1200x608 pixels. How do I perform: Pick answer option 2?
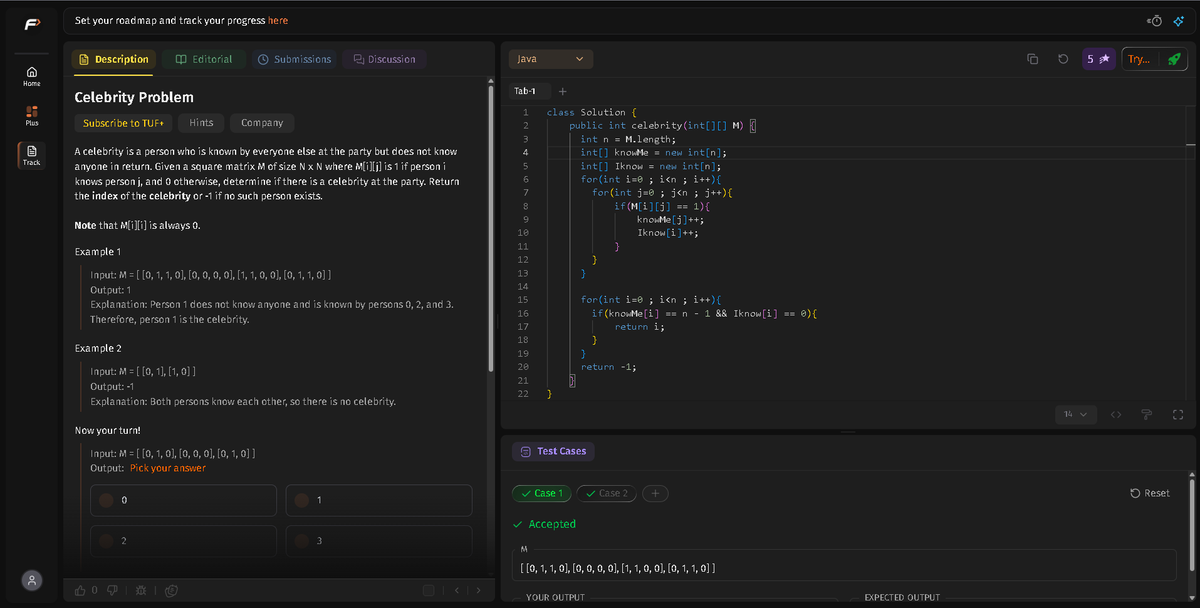click(183, 540)
